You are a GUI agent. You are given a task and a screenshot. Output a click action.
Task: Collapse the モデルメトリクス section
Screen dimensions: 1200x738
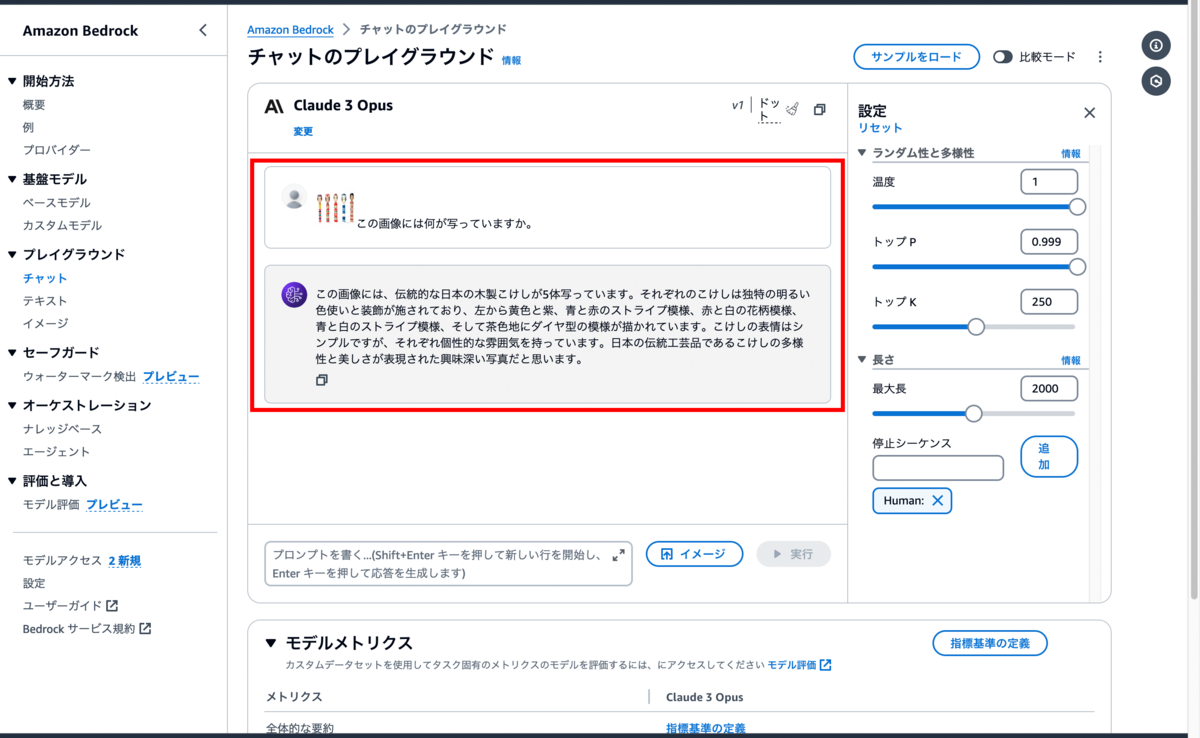271,643
